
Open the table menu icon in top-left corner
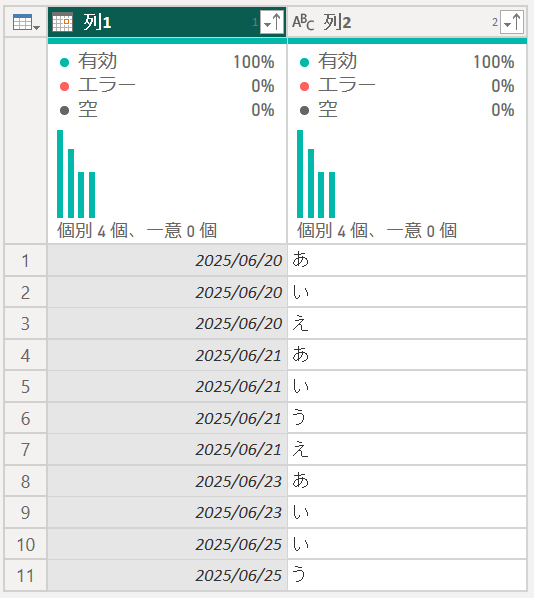[26, 22]
